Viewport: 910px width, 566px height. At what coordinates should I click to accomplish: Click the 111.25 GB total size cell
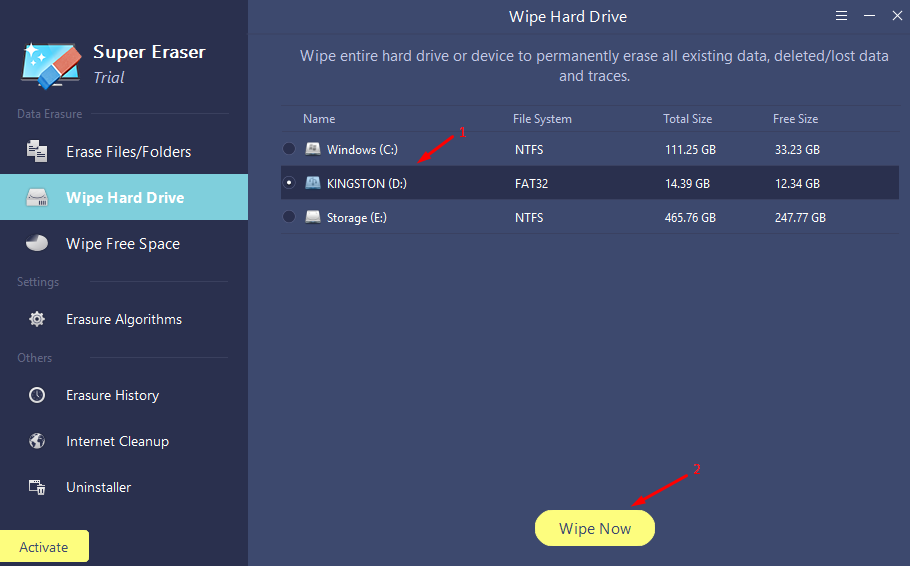point(690,150)
